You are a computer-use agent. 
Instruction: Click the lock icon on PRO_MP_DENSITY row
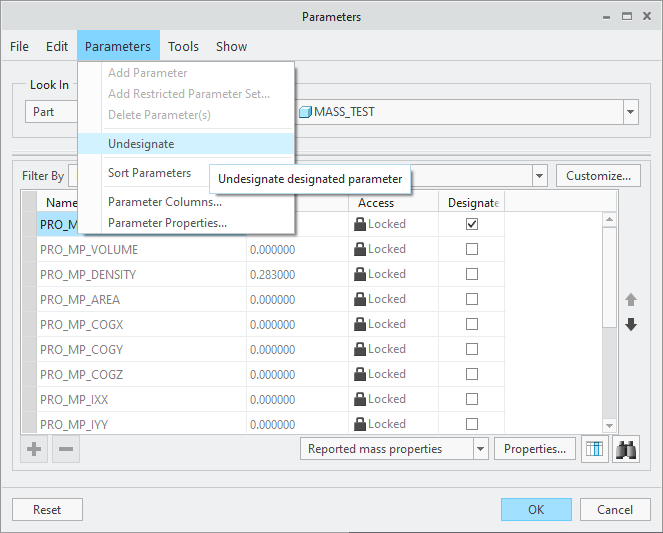(360, 274)
